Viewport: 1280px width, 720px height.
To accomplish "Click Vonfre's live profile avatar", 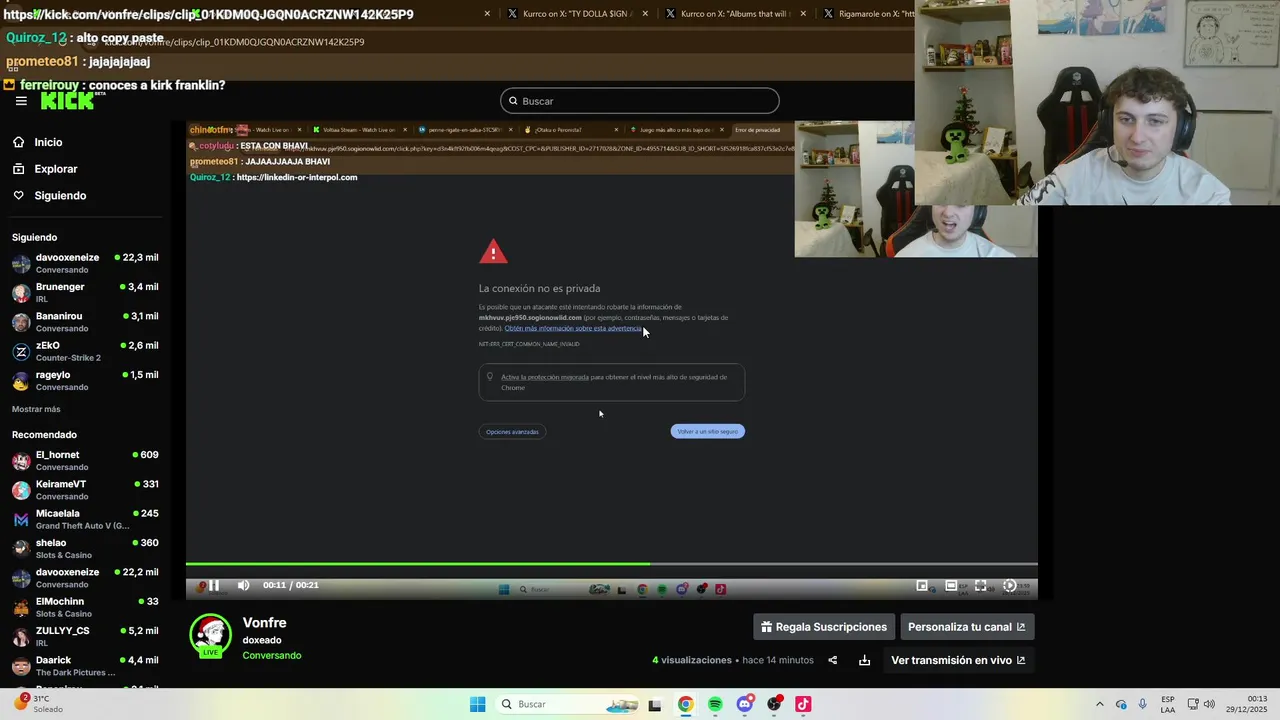I will click(210, 636).
